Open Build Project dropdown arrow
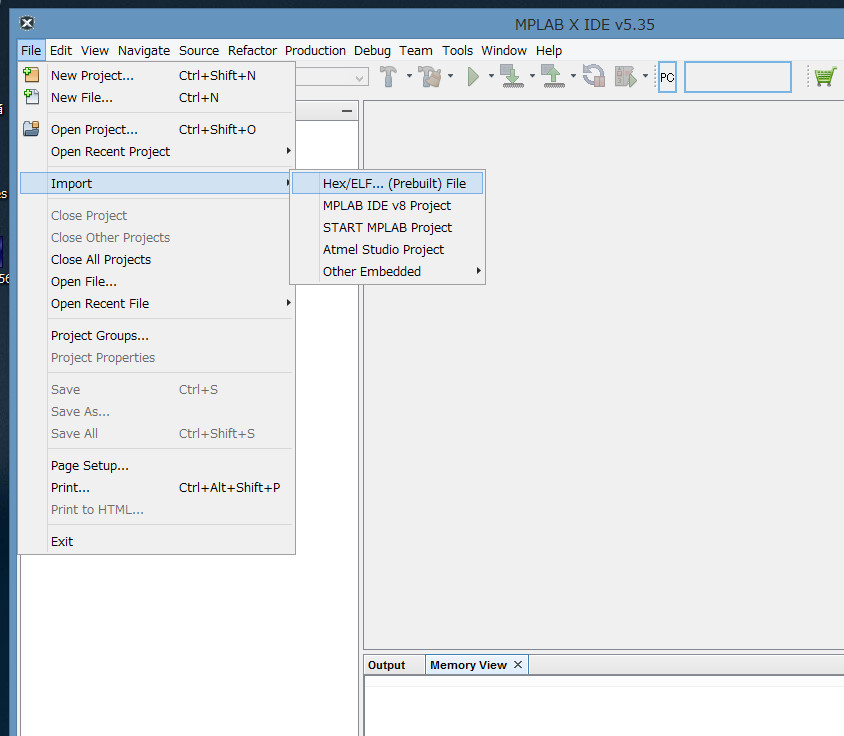The width and height of the screenshot is (844, 736). [409, 76]
